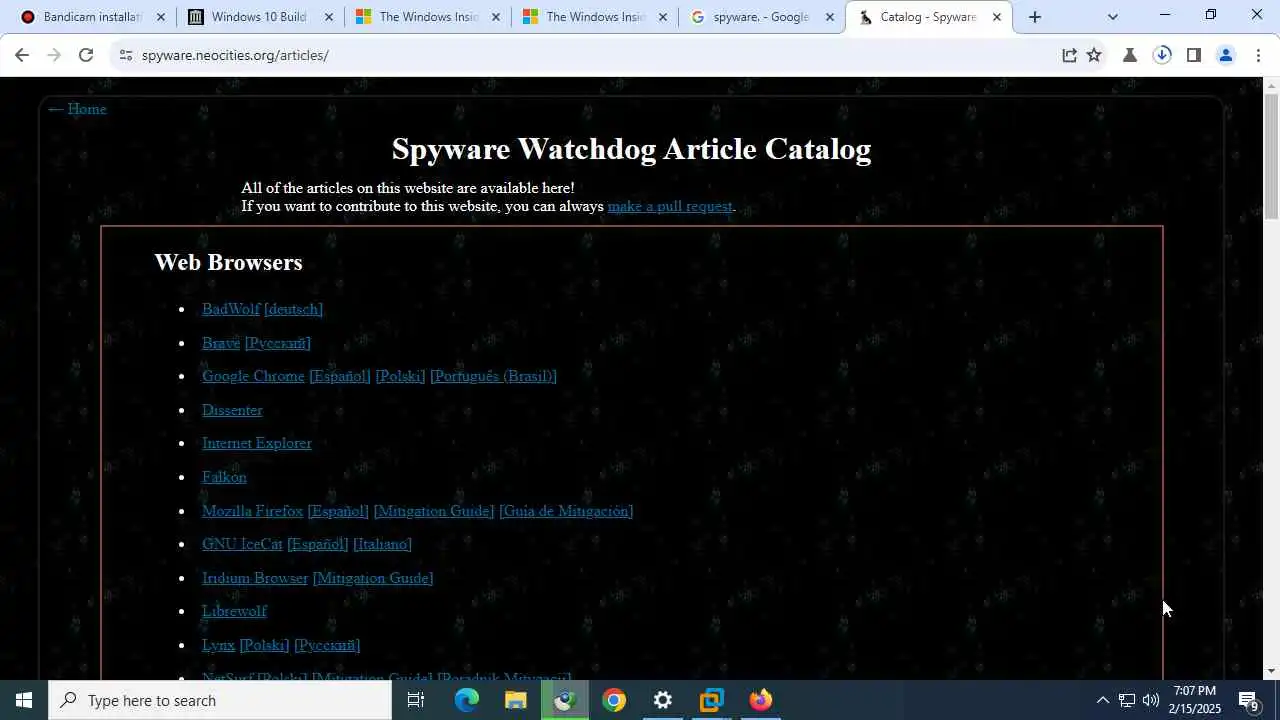Launch Microsoft Edge from taskbar
The image size is (1280, 720).
coord(467,700)
